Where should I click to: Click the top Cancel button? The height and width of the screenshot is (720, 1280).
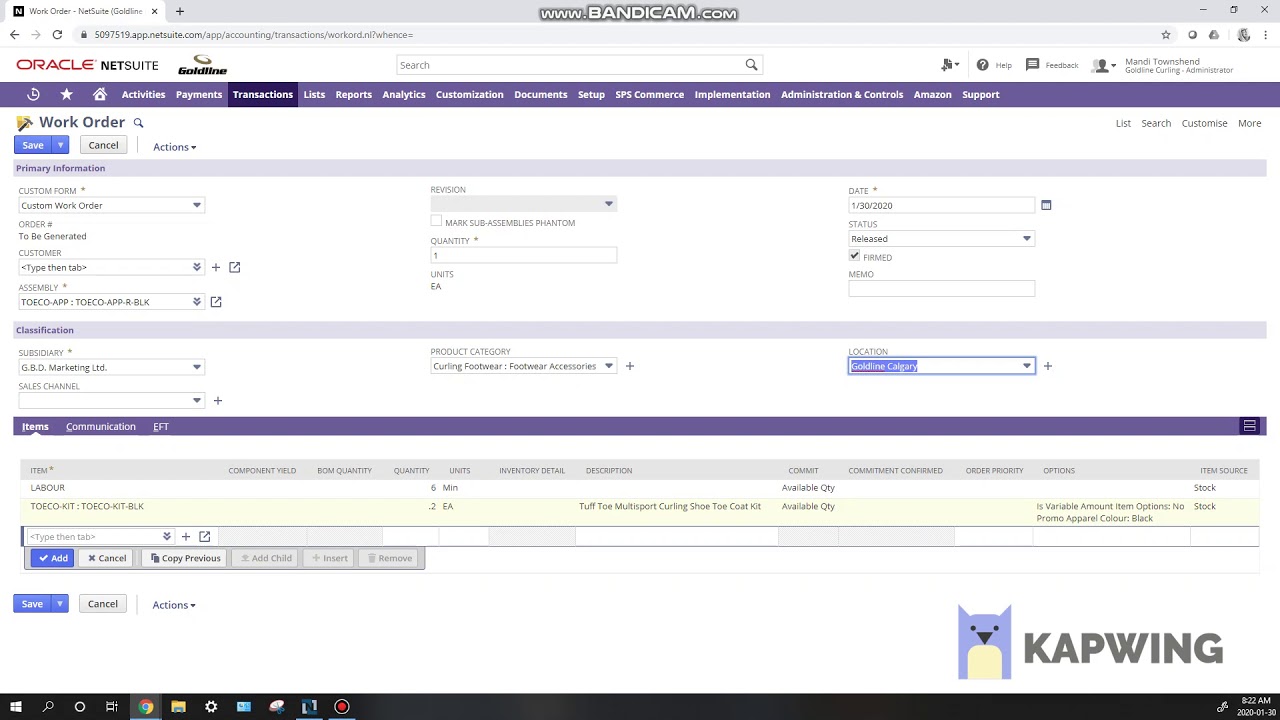pyautogui.click(x=103, y=145)
